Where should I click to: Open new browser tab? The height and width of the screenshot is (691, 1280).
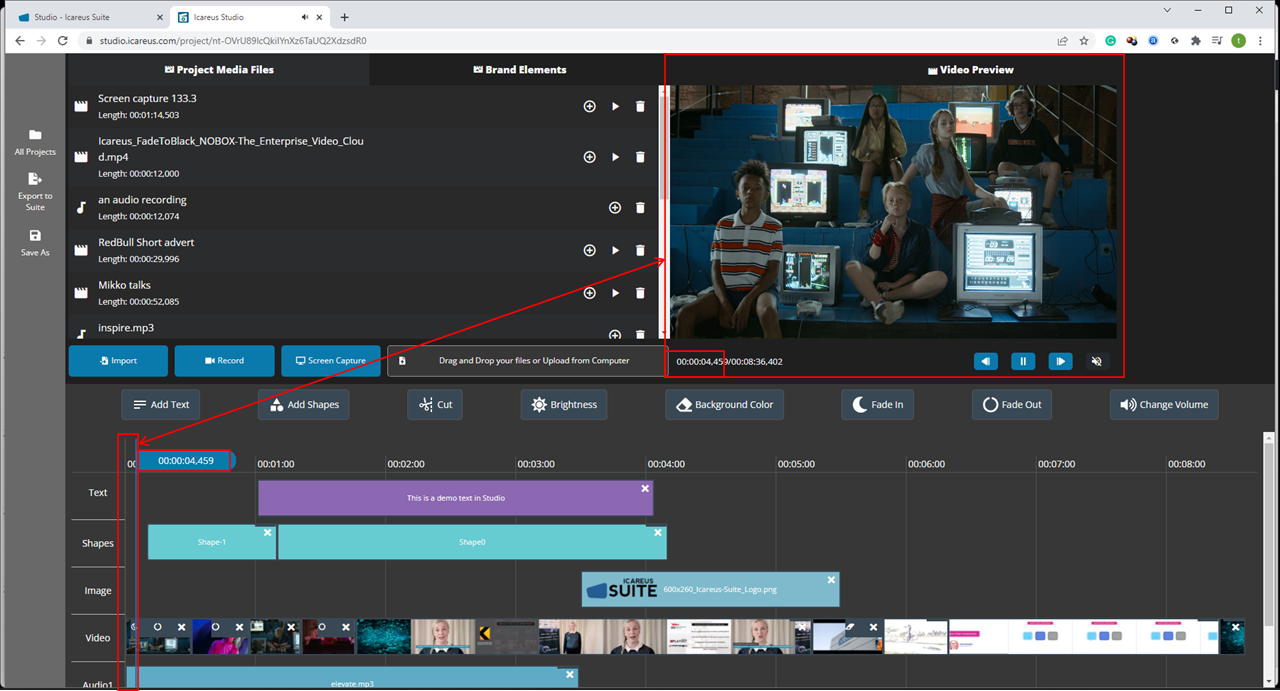pyautogui.click(x=345, y=17)
